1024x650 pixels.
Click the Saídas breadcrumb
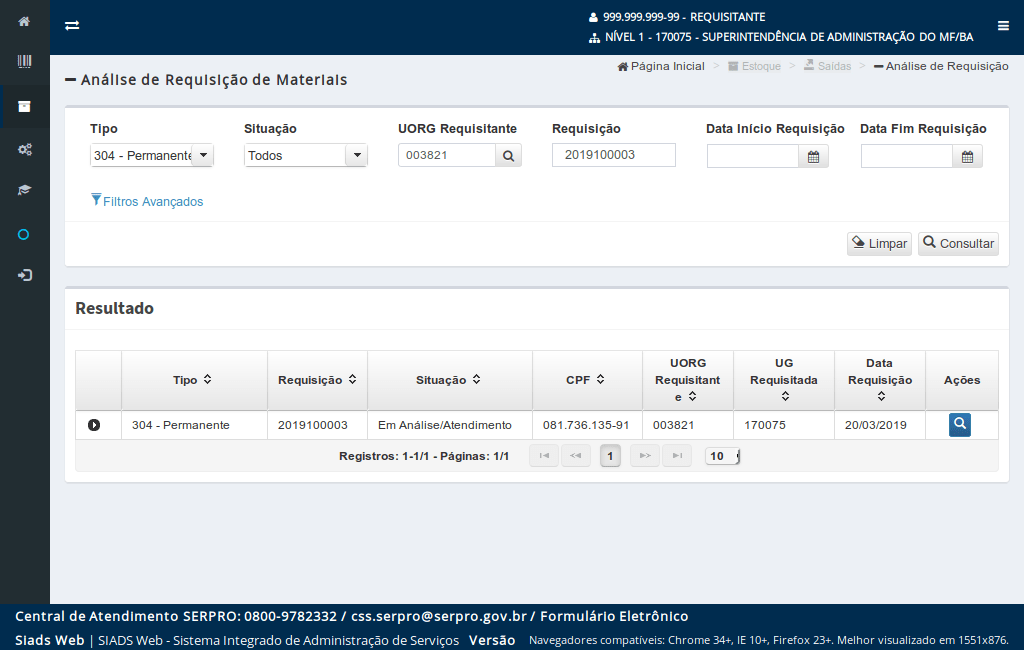[x=827, y=66]
